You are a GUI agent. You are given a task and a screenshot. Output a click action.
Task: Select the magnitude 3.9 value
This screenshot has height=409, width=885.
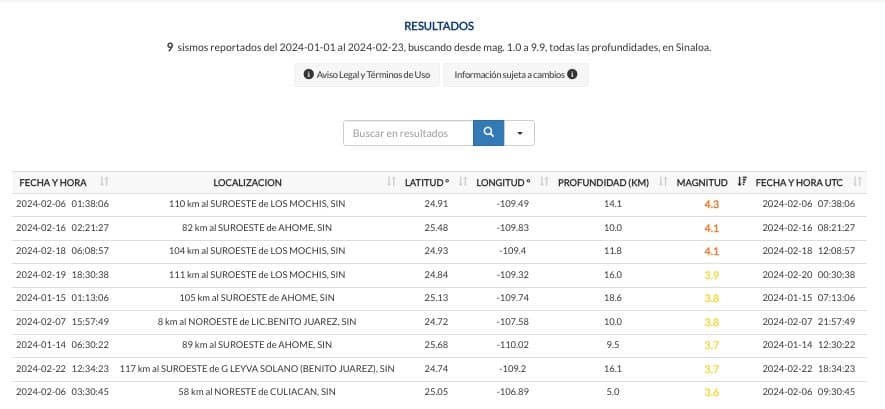click(x=711, y=275)
